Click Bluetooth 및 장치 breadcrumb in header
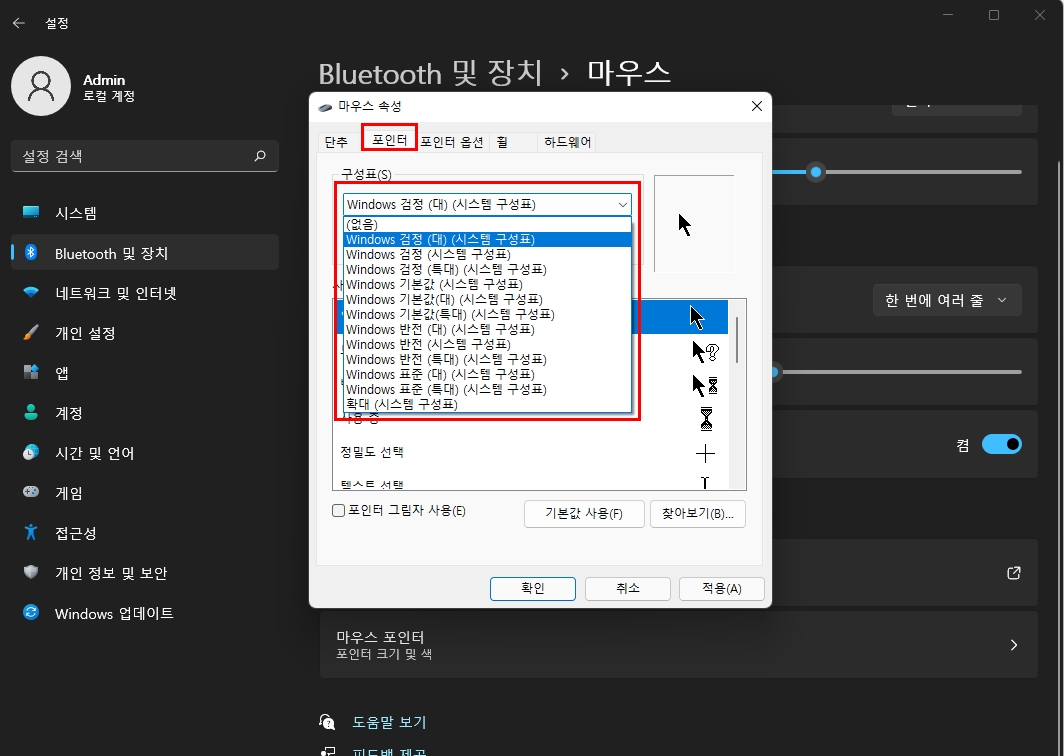Viewport: 1064px width, 756px height. [430, 73]
